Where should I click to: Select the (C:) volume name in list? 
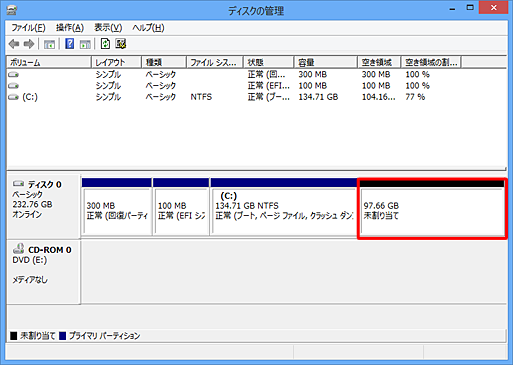(30, 97)
